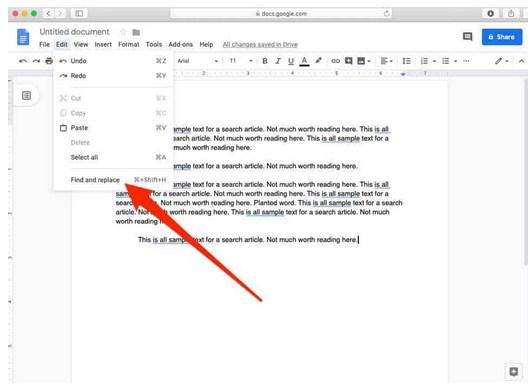Hide the menus with the up chevron

pyautogui.click(x=521, y=61)
